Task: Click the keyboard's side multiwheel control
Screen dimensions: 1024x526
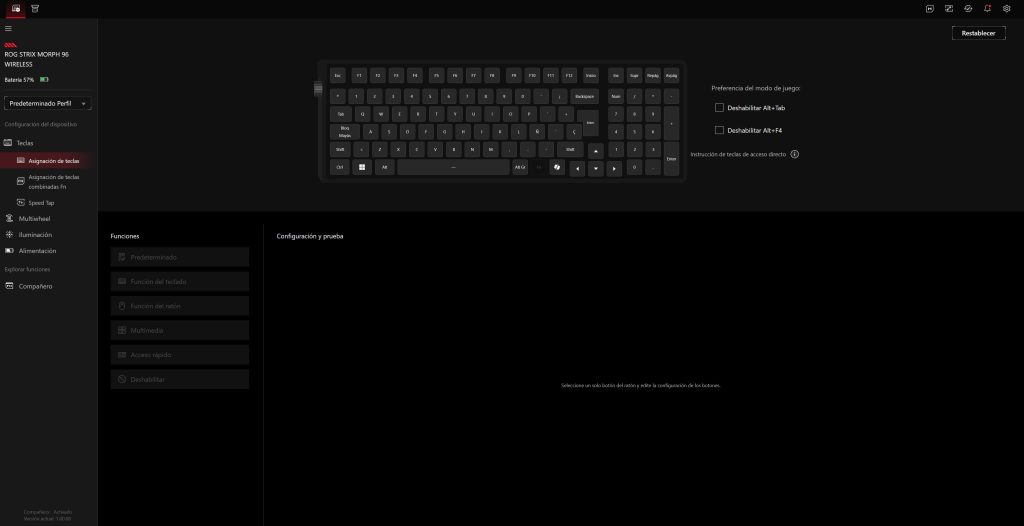Action: point(320,90)
